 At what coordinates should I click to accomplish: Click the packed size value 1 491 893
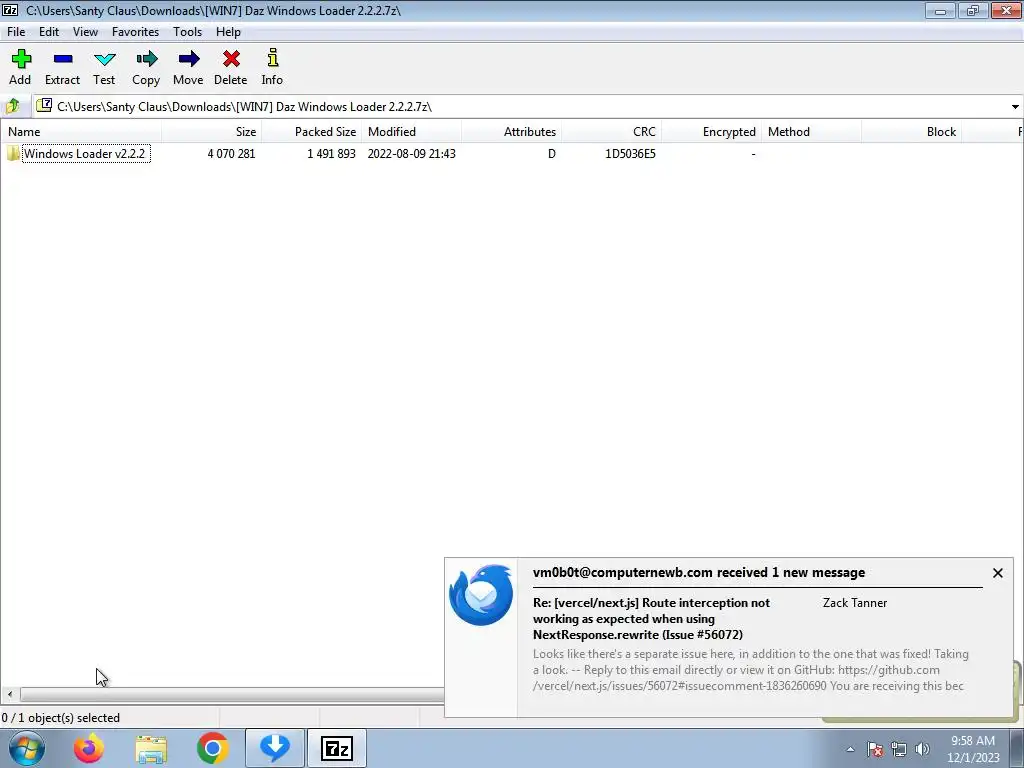[x=331, y=153]
